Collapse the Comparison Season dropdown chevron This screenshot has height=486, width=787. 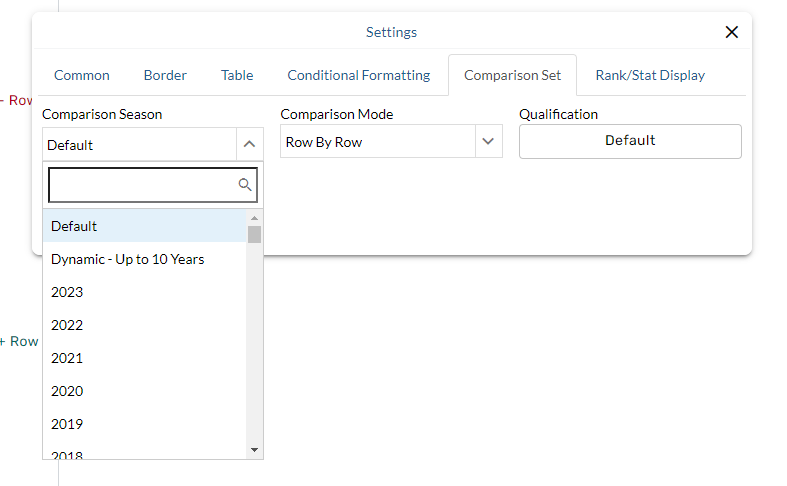pos(249,144)
